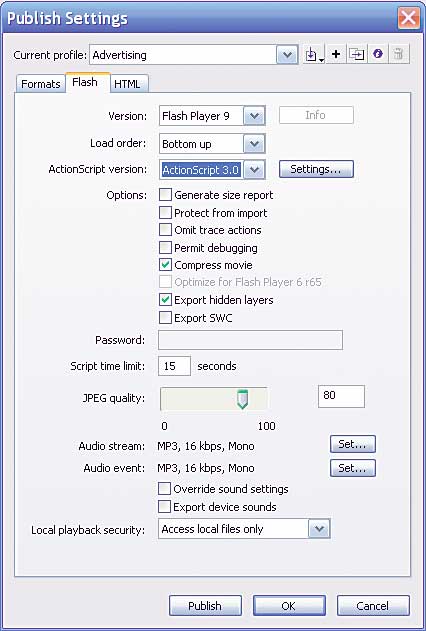Toggle Export hidden layers checkbox
426x631 pixels.
(165, 300)
